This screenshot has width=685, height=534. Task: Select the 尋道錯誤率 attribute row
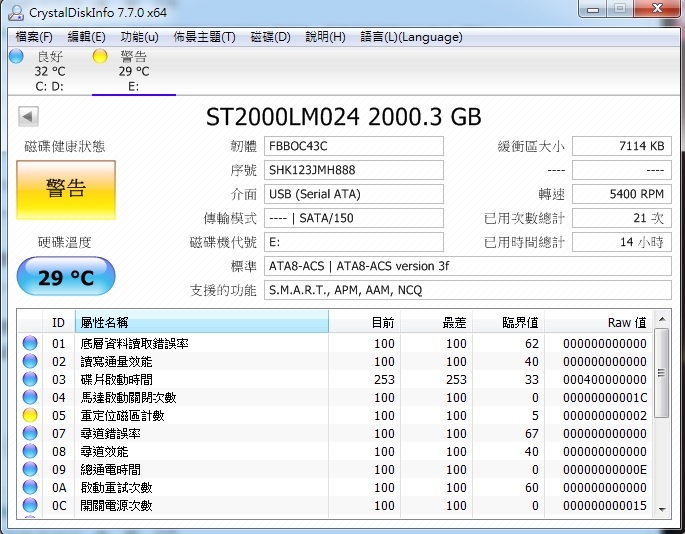point(335,433)
